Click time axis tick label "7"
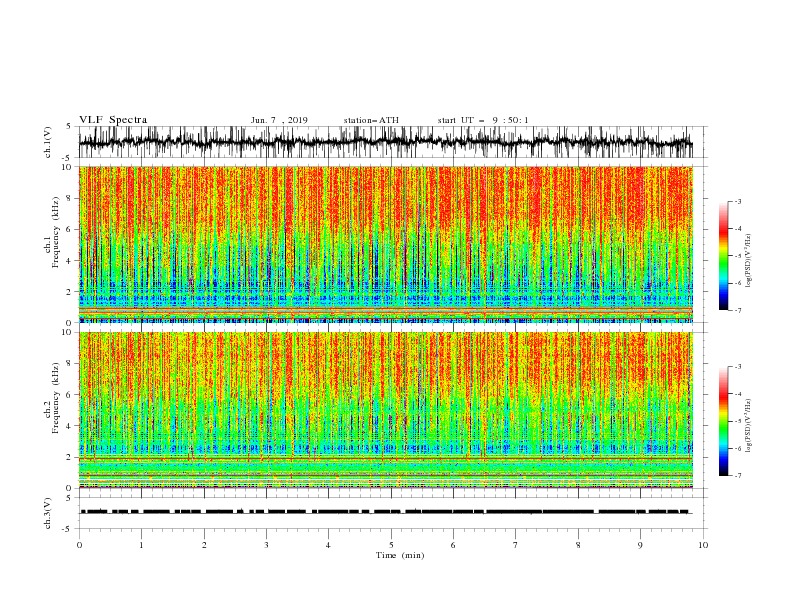This screenshot has height=612, width=792. tap(516, 545)
